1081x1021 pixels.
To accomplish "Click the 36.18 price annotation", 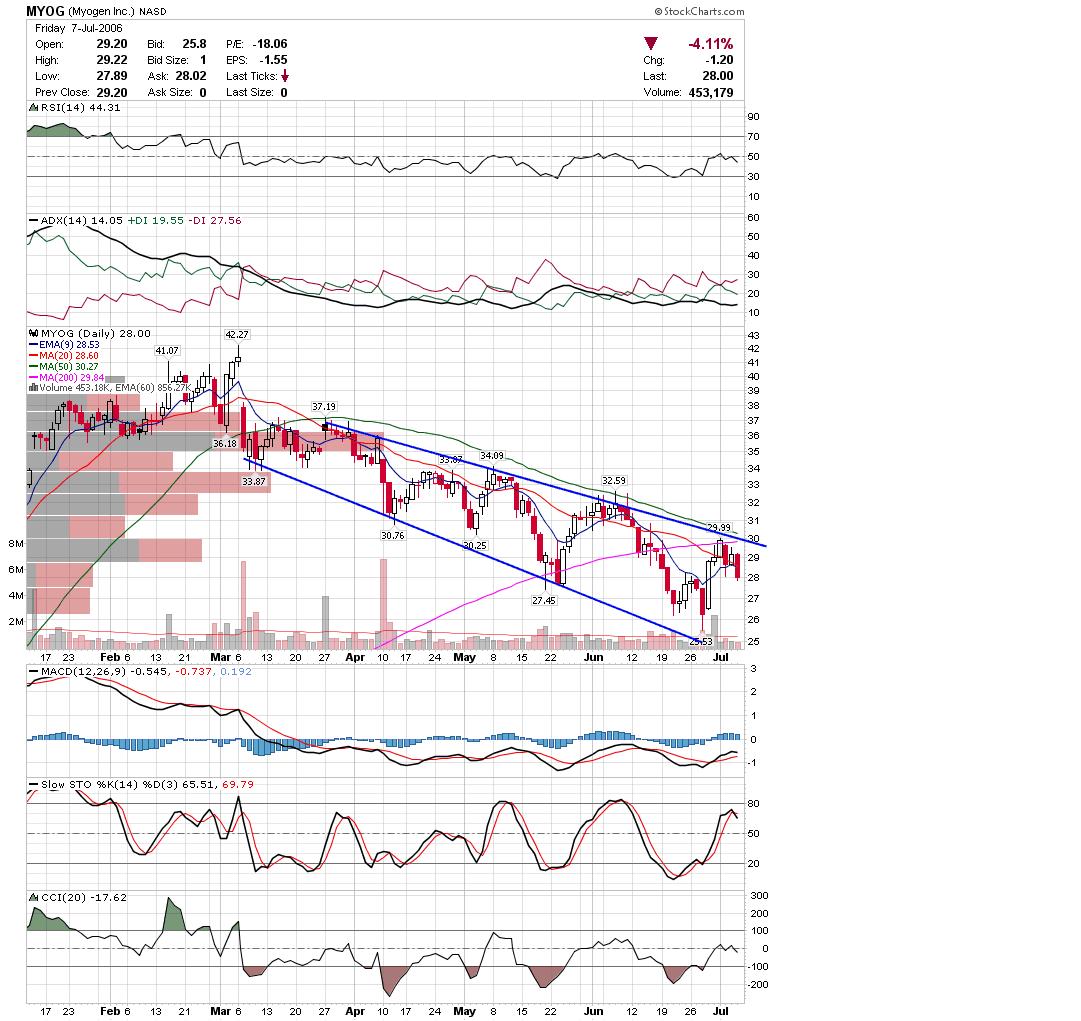I will [x=225, y=443].
